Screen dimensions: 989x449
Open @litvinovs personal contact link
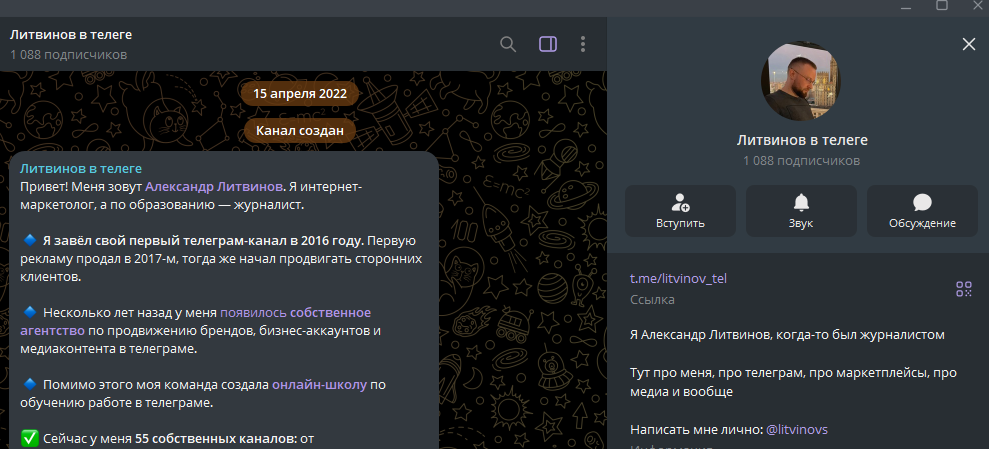click(x=796, y=429)
